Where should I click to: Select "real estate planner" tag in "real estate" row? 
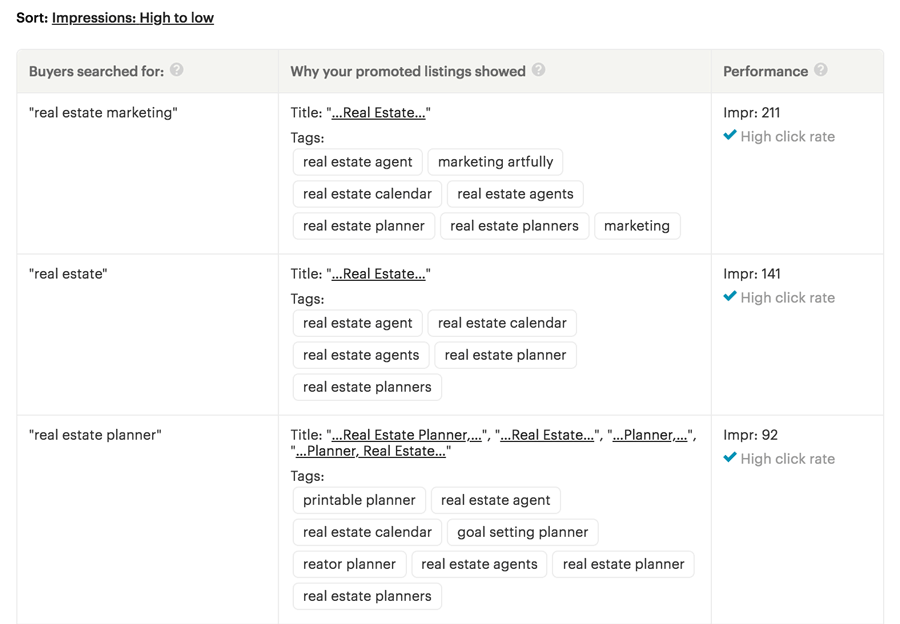506,355
